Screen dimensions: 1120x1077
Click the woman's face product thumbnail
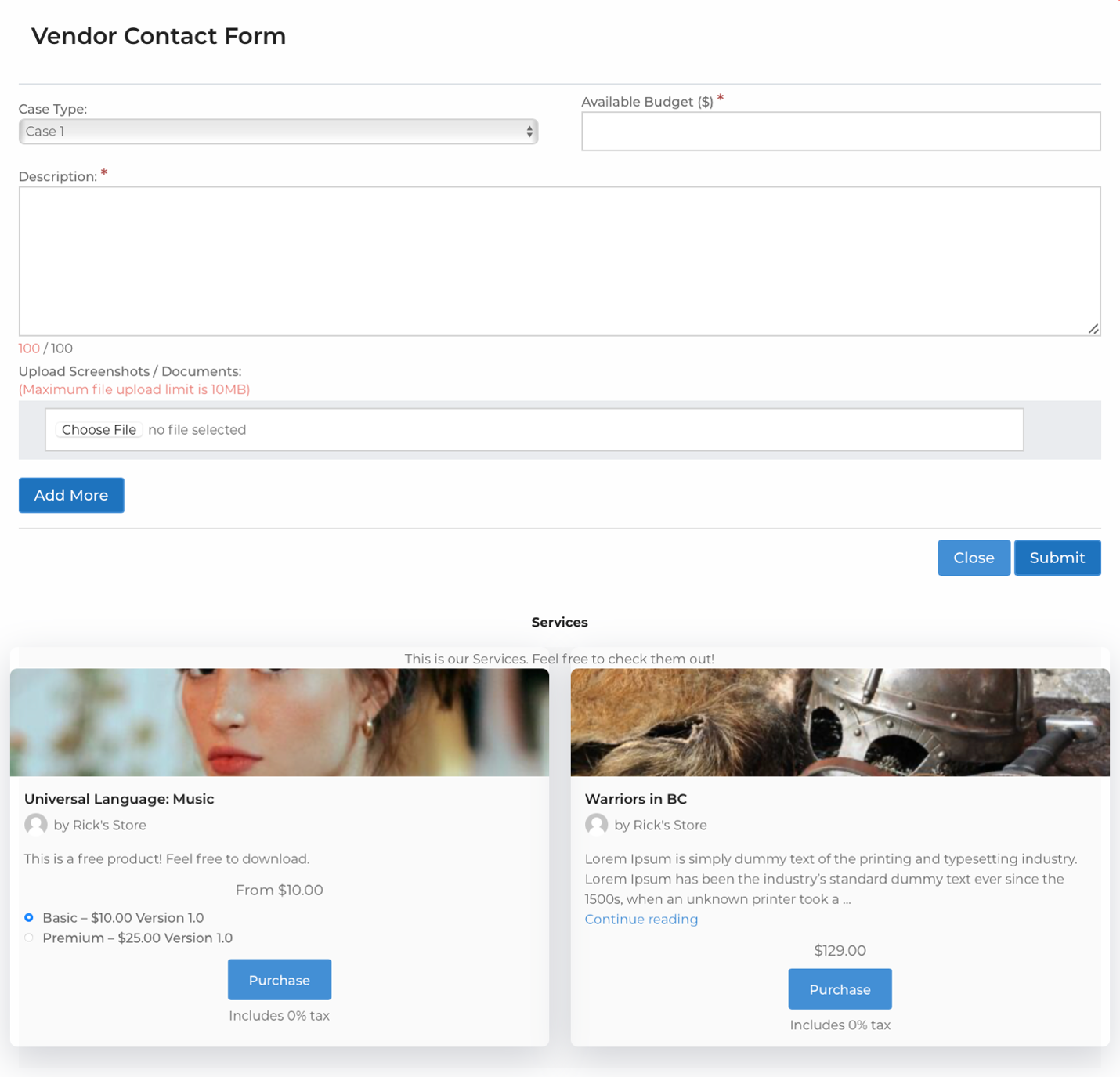280,722
